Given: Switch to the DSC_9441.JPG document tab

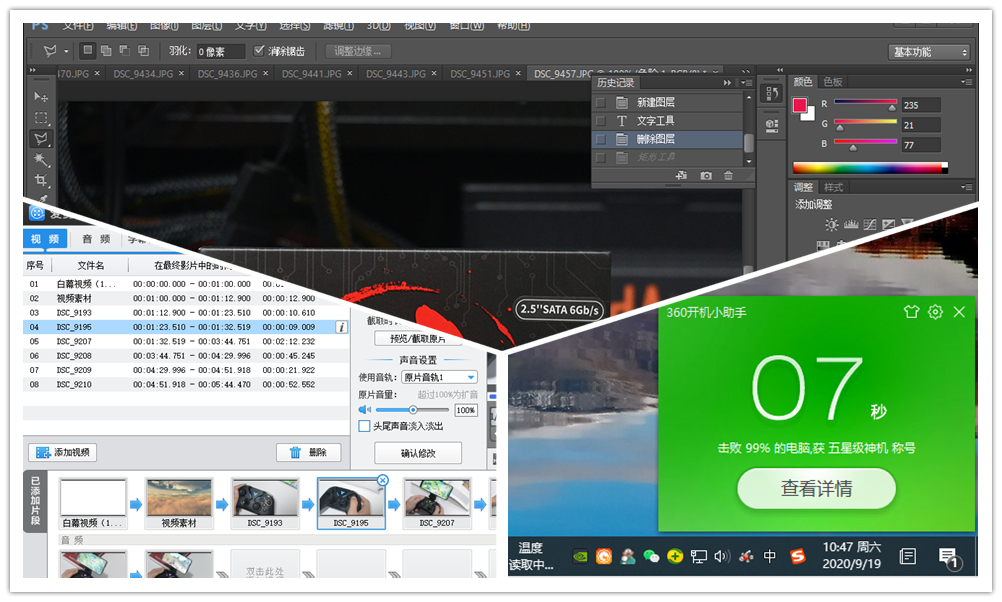Looking at the screenshot, I should pyautogui.click(x=311, y=74).
